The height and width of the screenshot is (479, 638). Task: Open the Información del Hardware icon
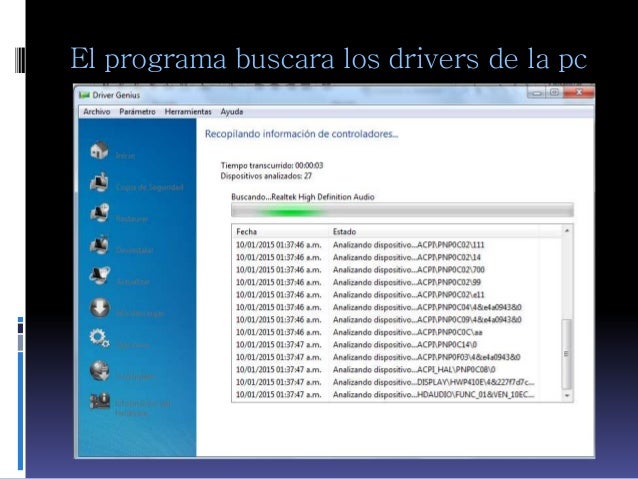tap(100, 400)
